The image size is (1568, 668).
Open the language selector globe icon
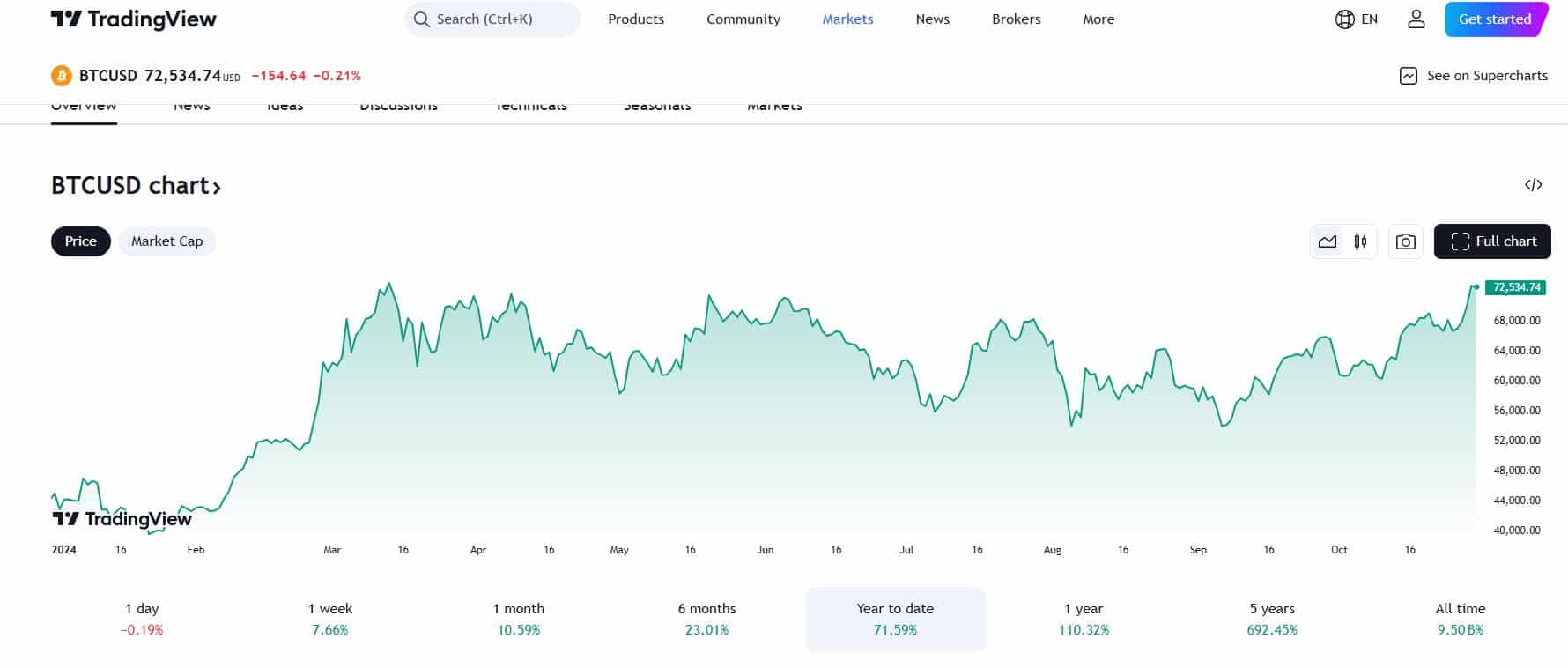[x=1344, y=19]
